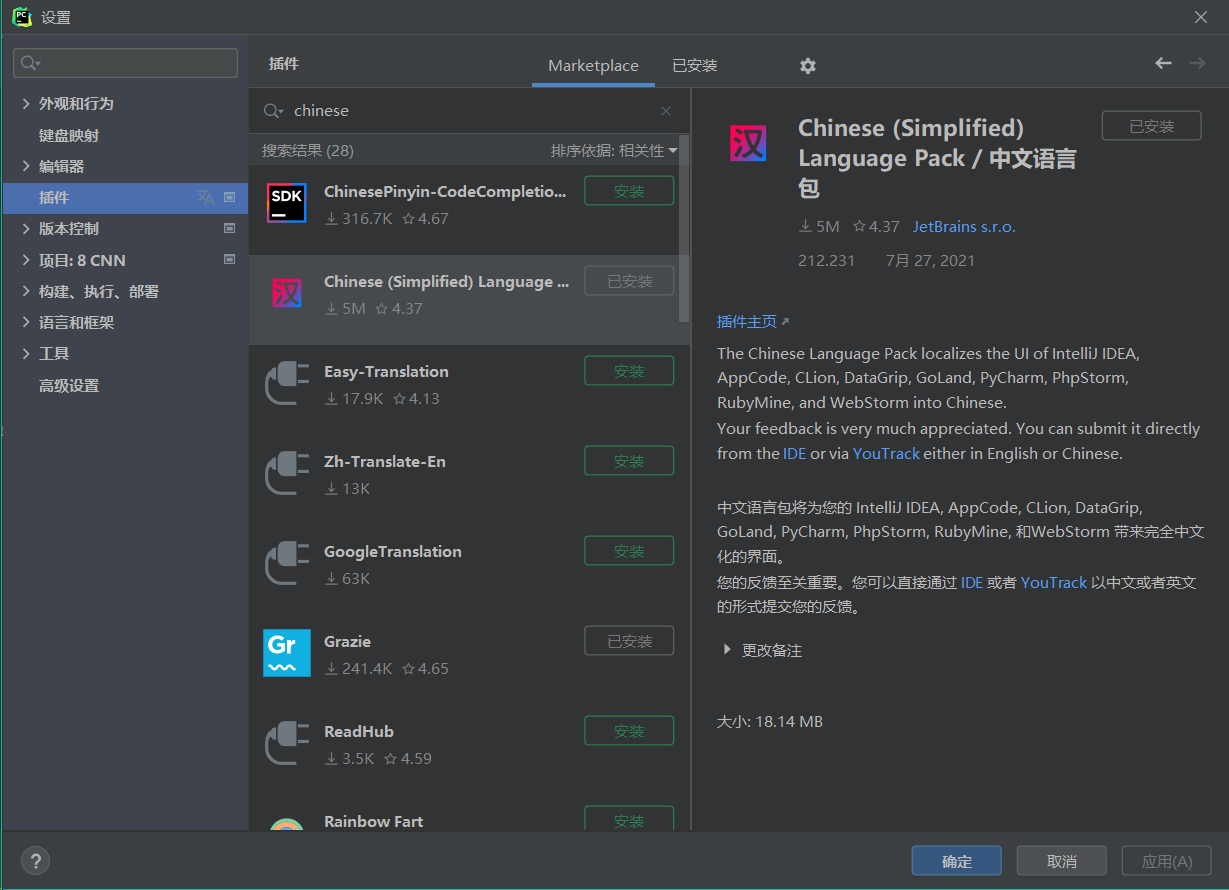Expand 语言和框架 settings group
The image size is (1229, 890).
(26, 323)
